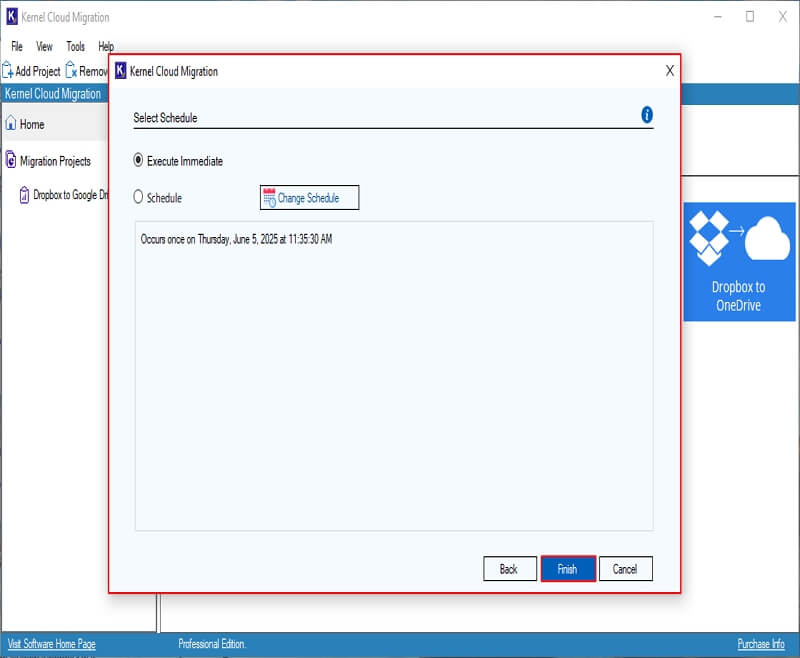This screenshot has width=800, height=658.
Task: Click the Home house icon
Action: [x=11, y=123]
